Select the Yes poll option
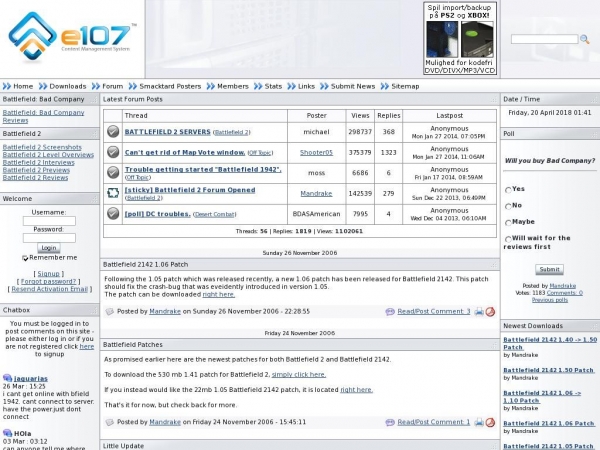 [508, 189]
